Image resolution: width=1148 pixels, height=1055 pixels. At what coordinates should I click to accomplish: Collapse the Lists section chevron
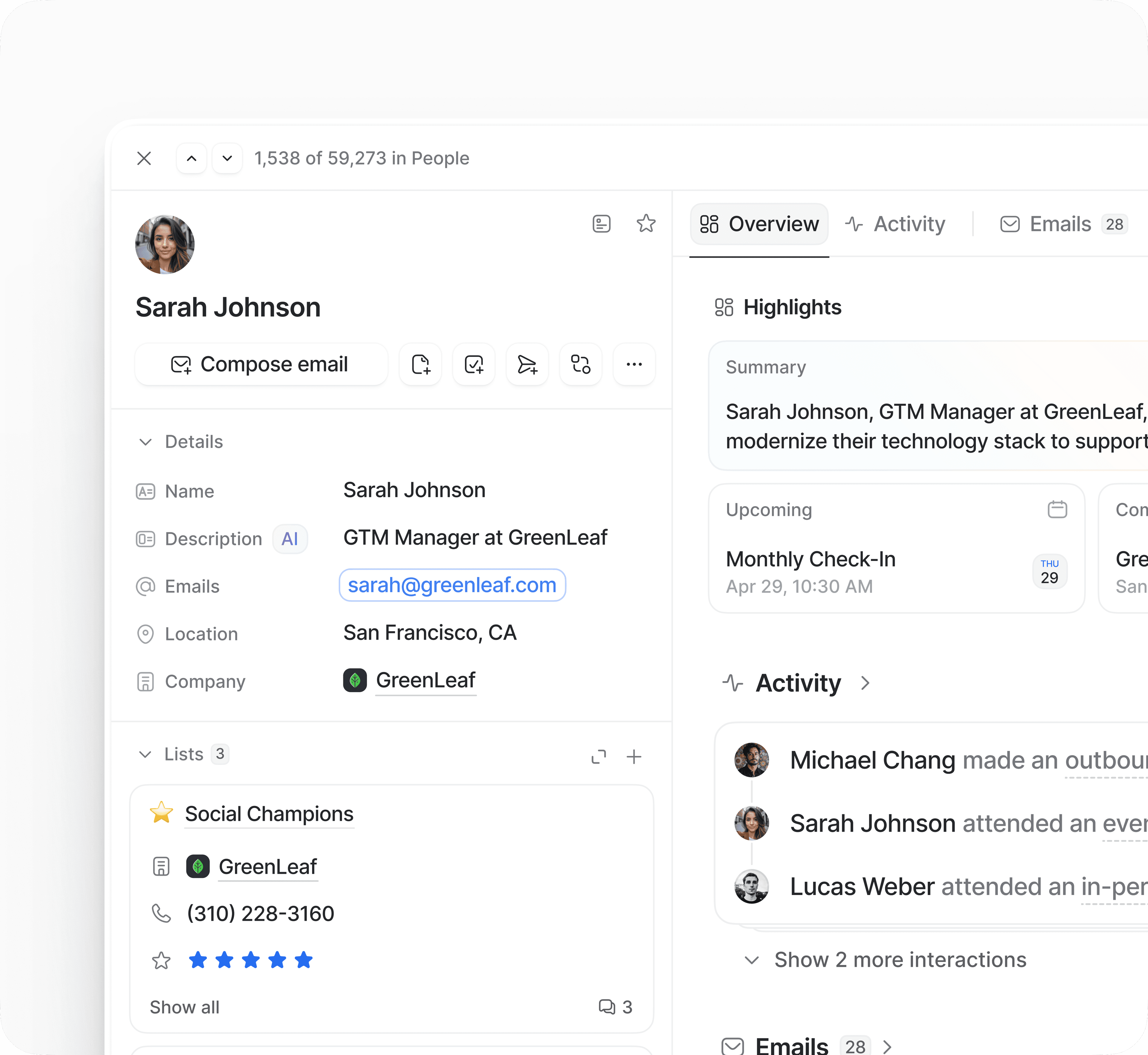[x=146, y=754]
